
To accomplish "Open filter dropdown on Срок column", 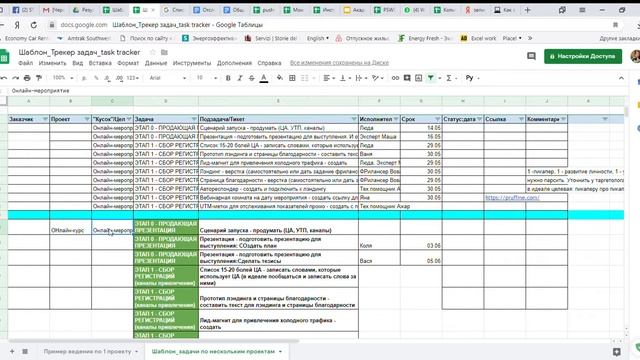I will coord(437,119).
